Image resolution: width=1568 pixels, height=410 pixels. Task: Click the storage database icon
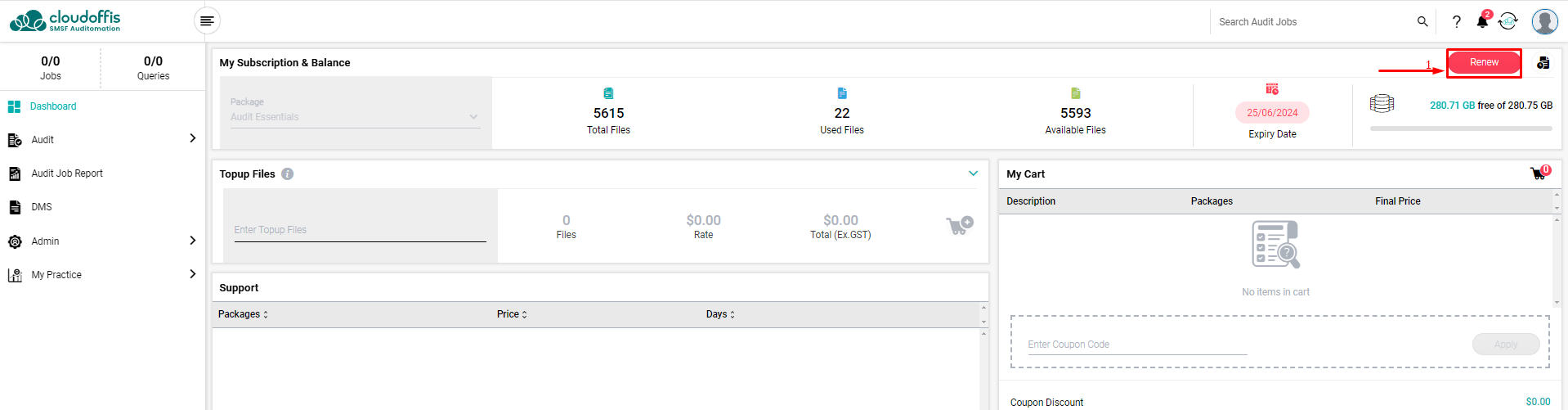click(1382, 104)
